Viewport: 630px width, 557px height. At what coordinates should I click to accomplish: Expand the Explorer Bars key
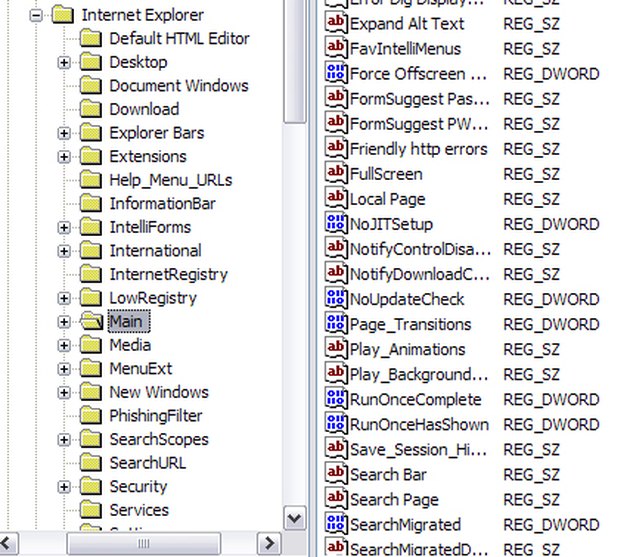coord(64,133)
